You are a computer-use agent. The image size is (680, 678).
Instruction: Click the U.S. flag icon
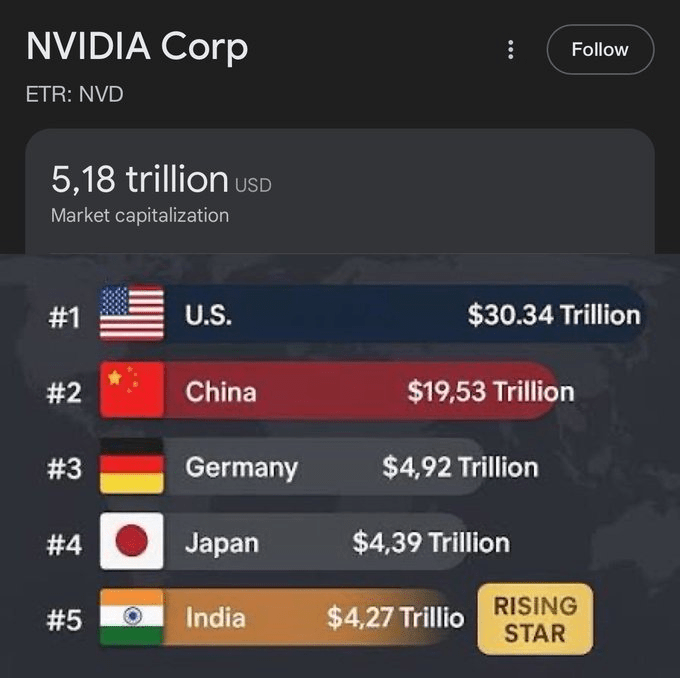pyautogui.click(x=132, y=314)
